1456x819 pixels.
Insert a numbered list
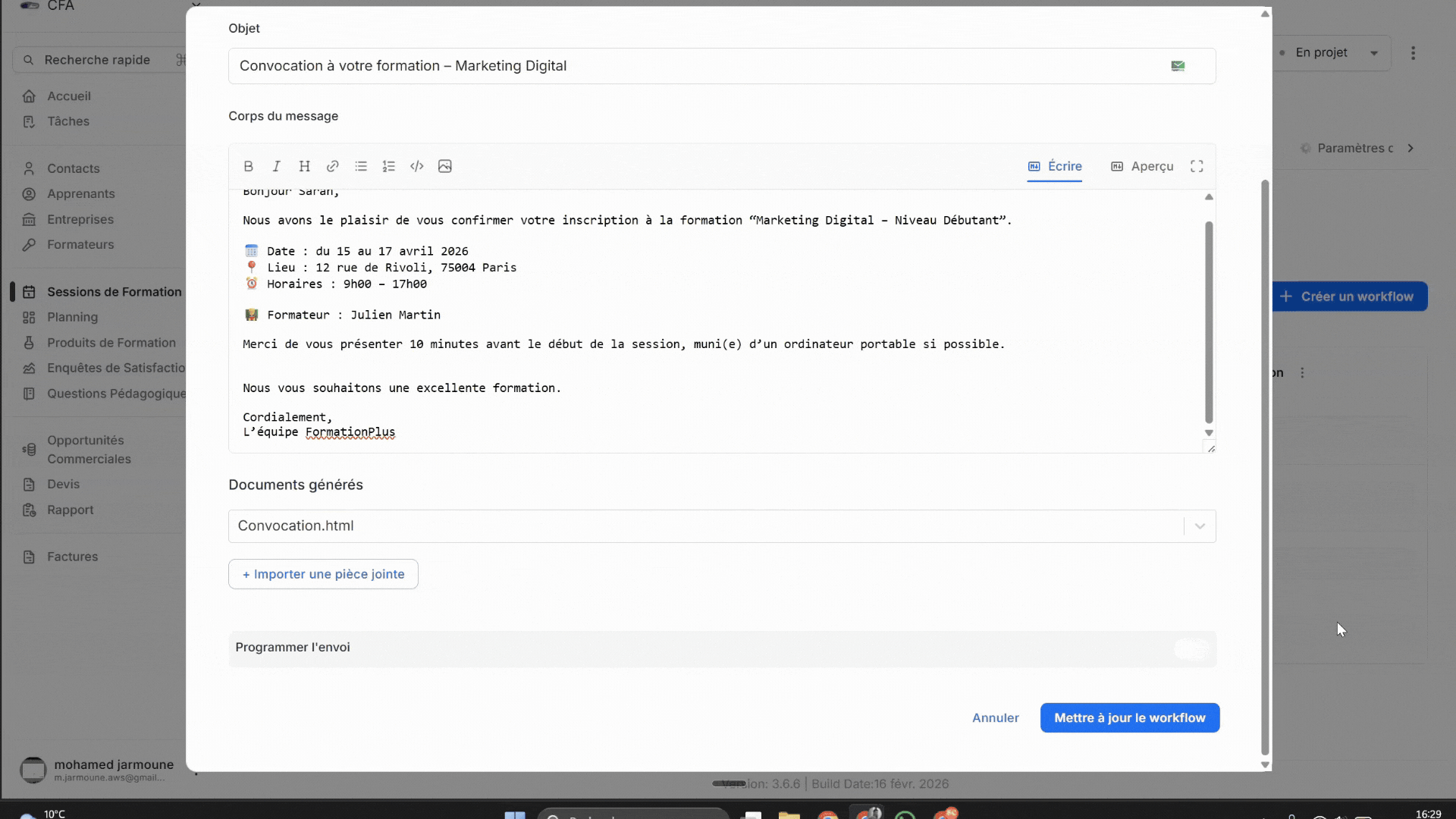pyautogui.click(x=389, y=166)
